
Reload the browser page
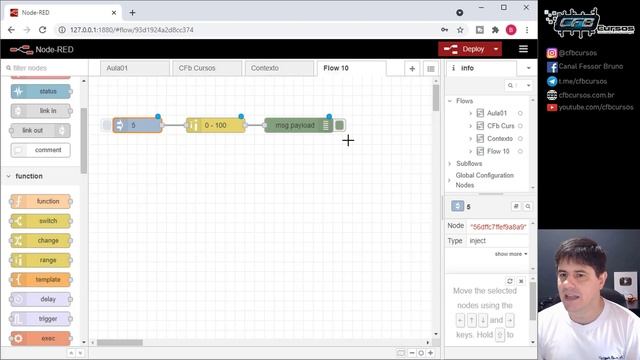[42, 30]
